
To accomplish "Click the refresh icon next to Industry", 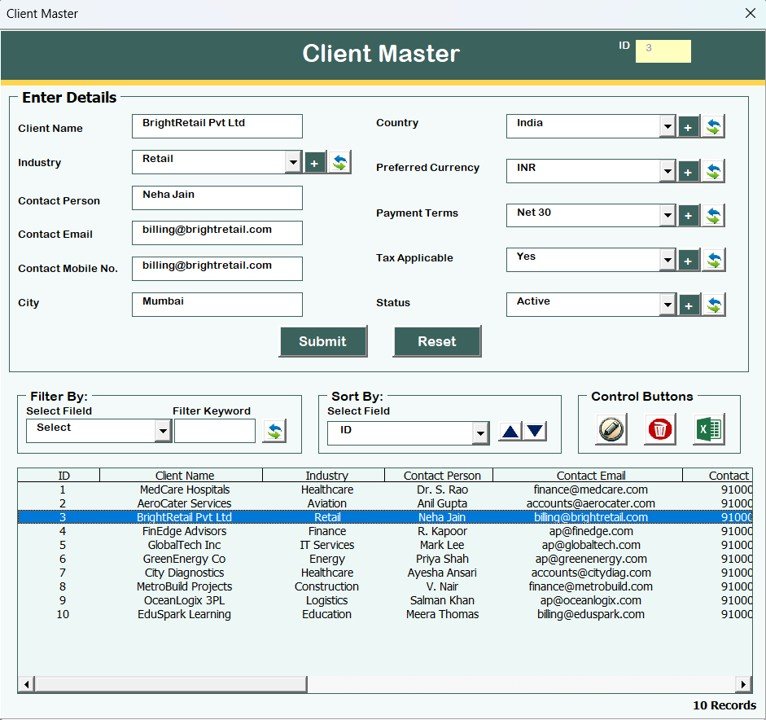I will coord(340,162).
